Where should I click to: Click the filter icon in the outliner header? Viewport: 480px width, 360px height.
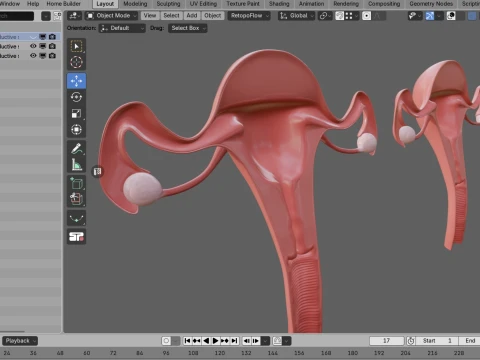click(46, 16)
